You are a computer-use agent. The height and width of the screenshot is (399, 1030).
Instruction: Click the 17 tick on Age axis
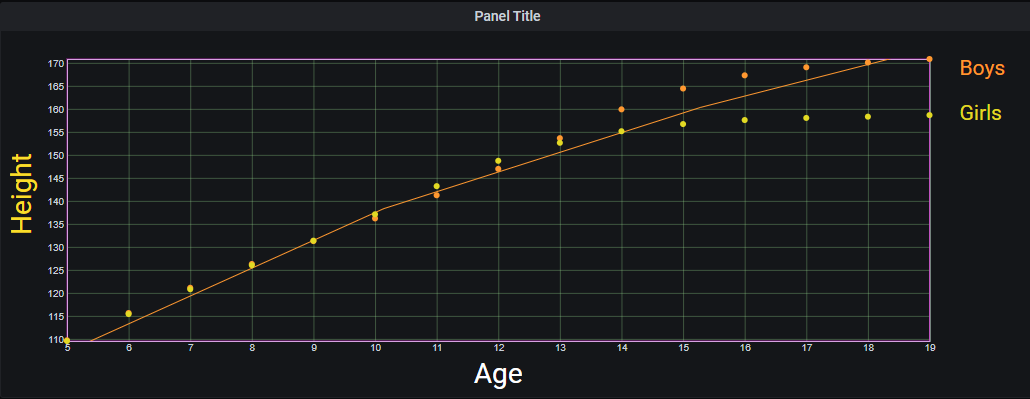click(806, 348)
